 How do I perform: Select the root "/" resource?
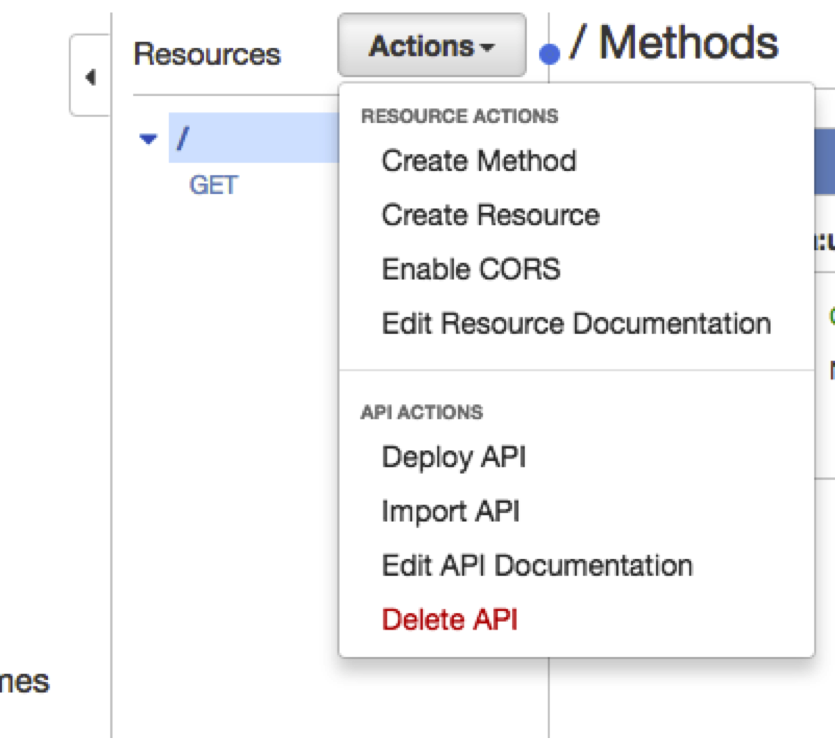pos(183,139)
